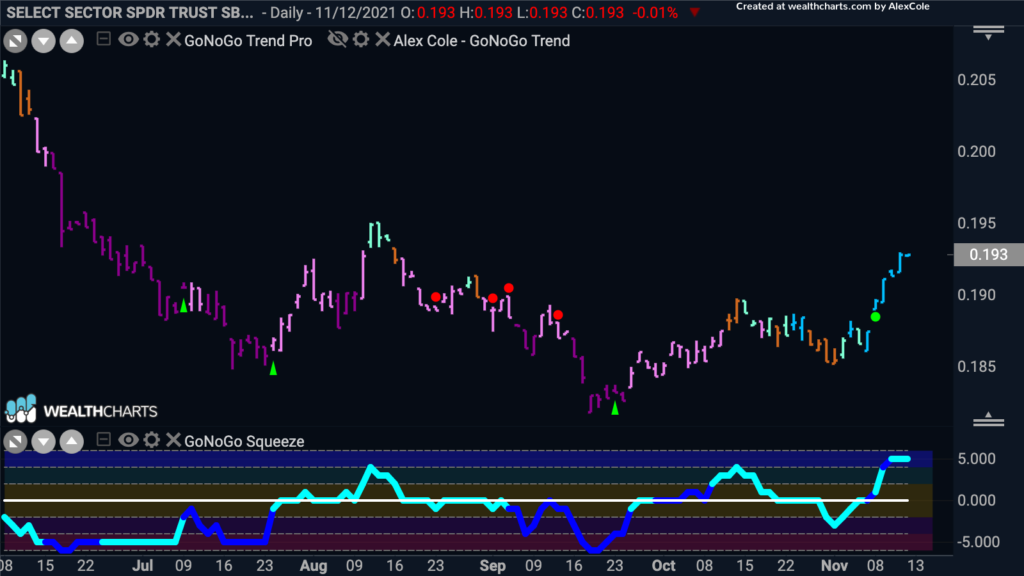Move the GoNoGo Squeeze pane up

72,442
